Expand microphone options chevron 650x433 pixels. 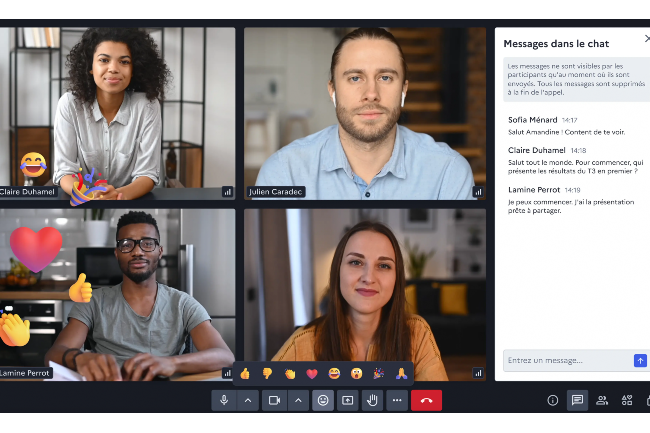click(x=248, y=400)
